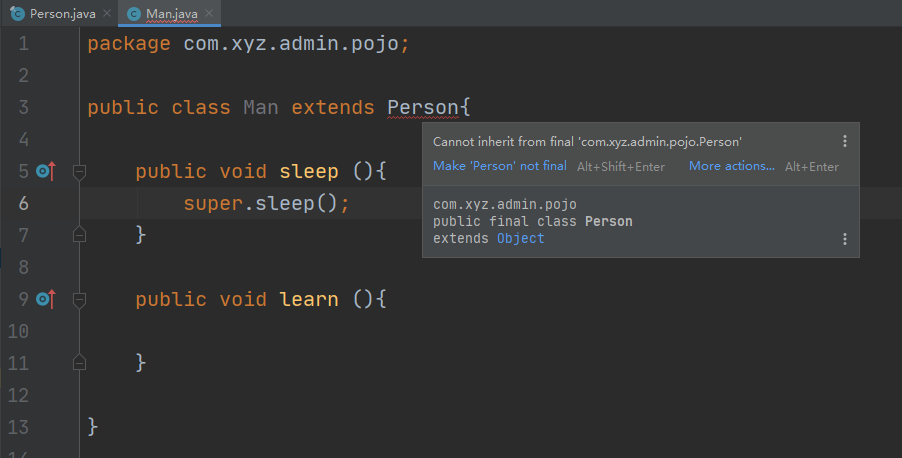Click overriding method gutter icon beside sleep

(46, 171)
